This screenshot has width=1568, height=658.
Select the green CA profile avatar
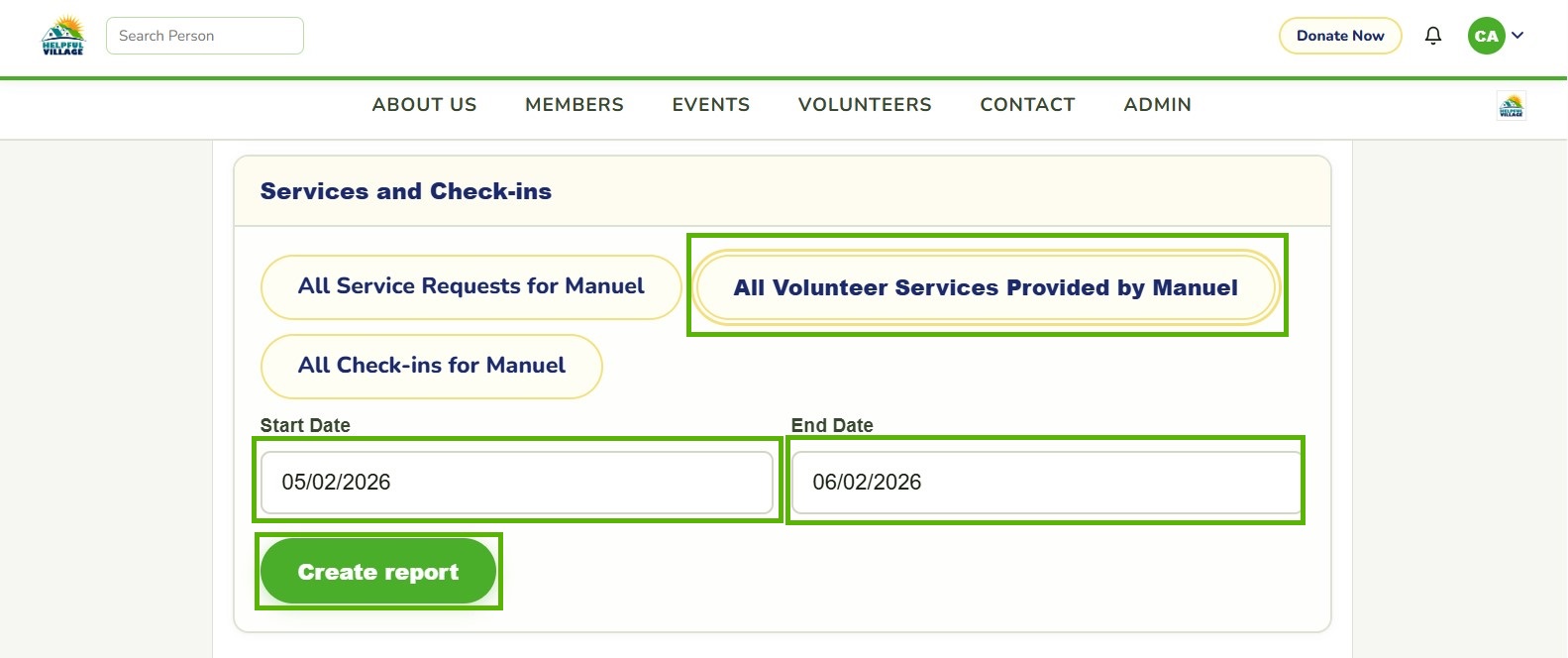pos(1486,36)
